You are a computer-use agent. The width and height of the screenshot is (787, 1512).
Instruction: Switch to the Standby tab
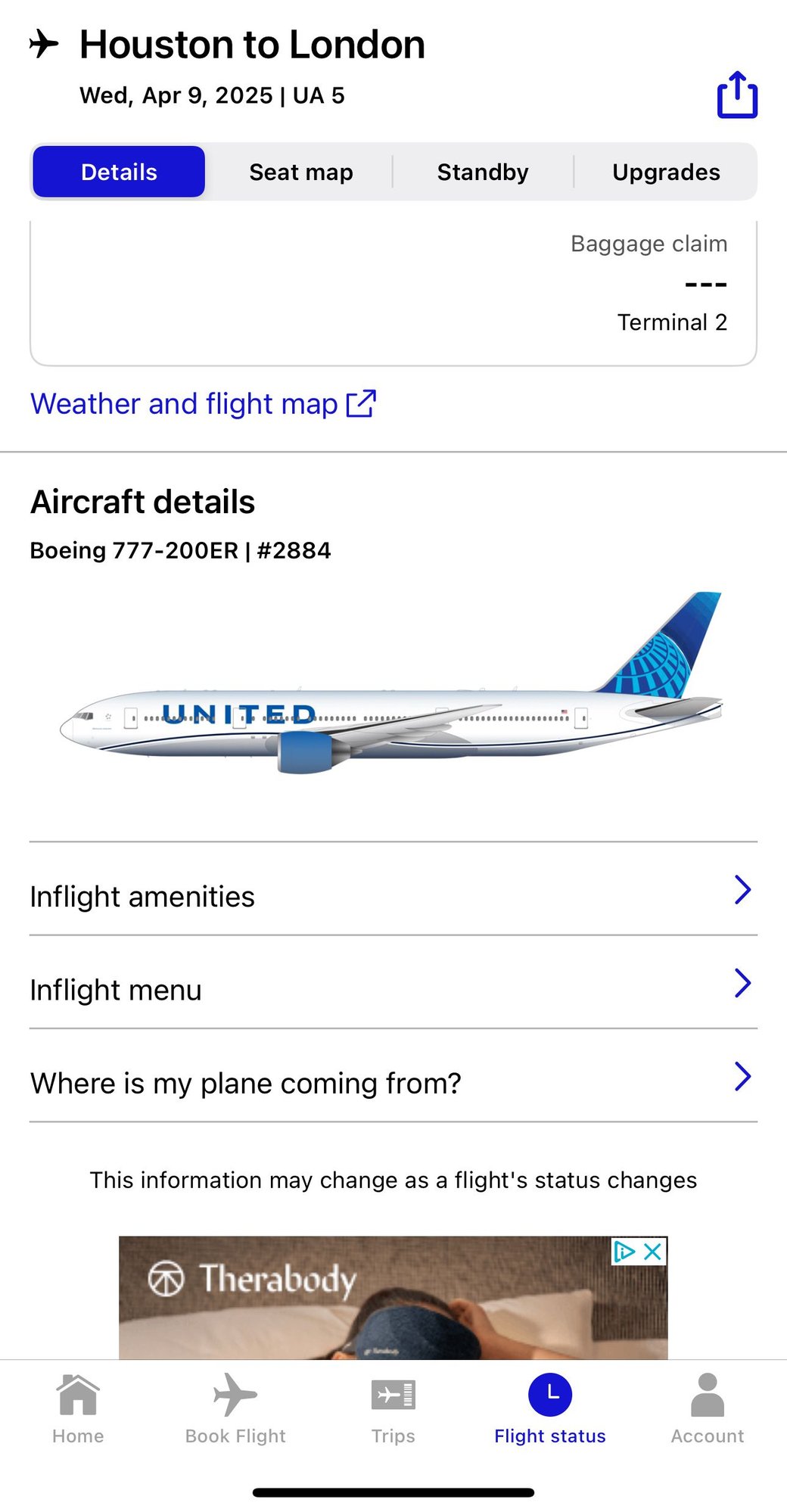483,172
